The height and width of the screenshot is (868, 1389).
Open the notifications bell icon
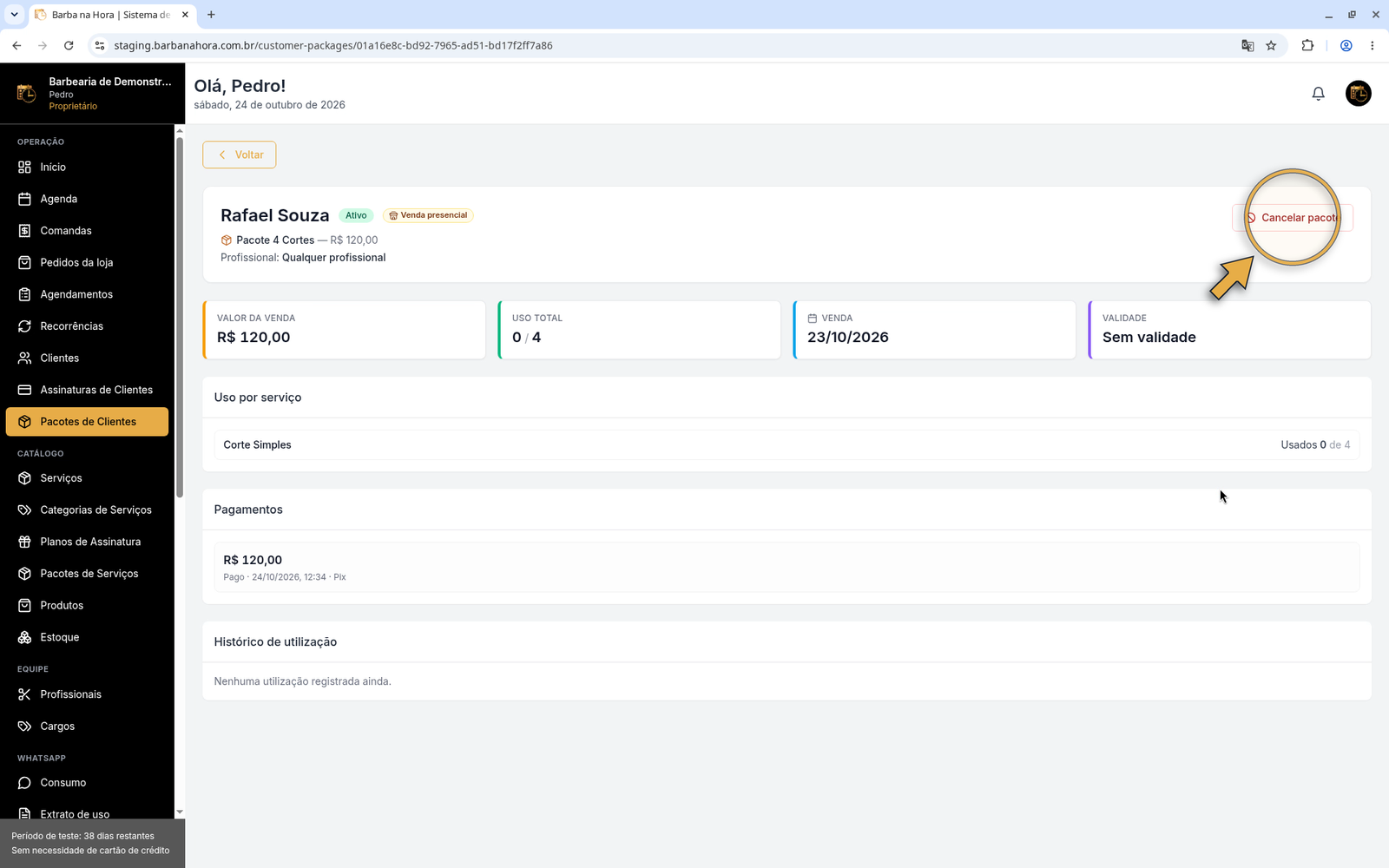tap(1318, 94)
